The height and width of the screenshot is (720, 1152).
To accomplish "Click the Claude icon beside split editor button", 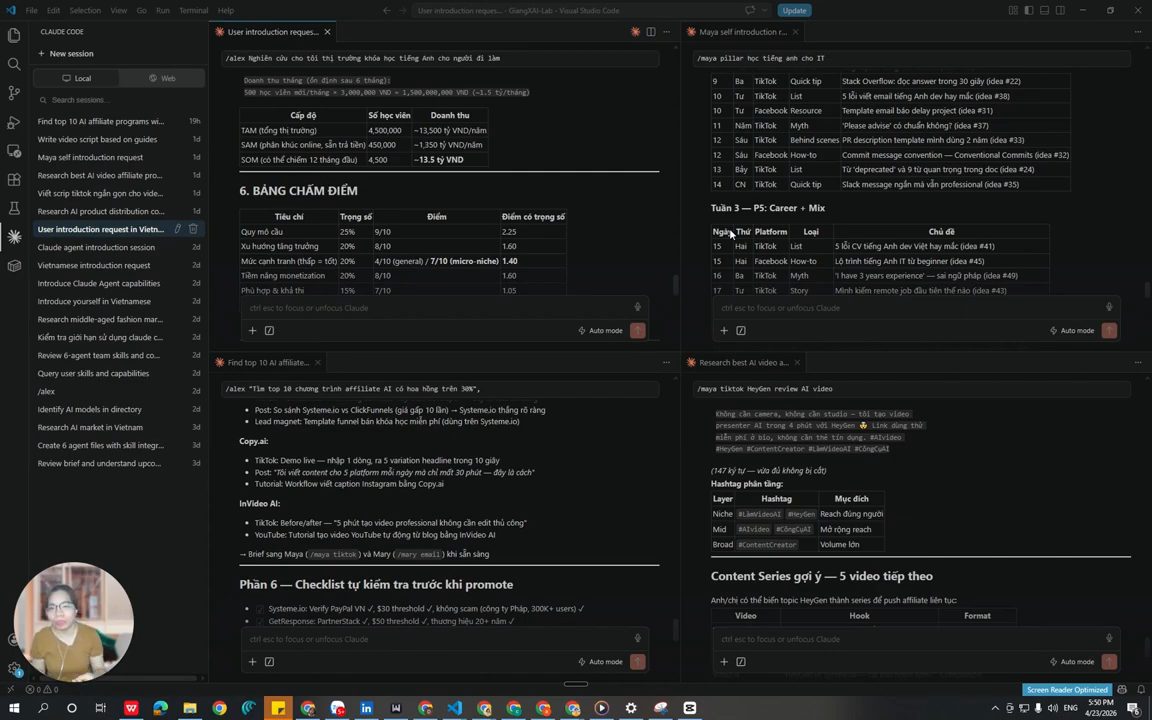I will pyautogui.click(x=636, y=32).
